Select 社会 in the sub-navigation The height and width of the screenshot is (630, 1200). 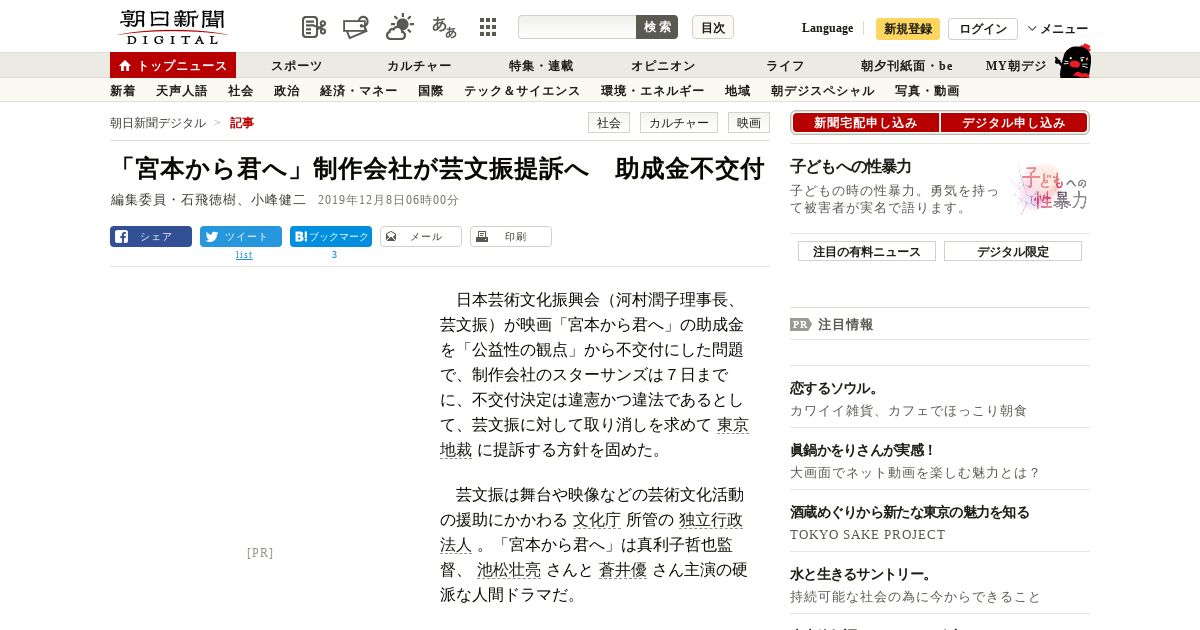pos(241,91)
